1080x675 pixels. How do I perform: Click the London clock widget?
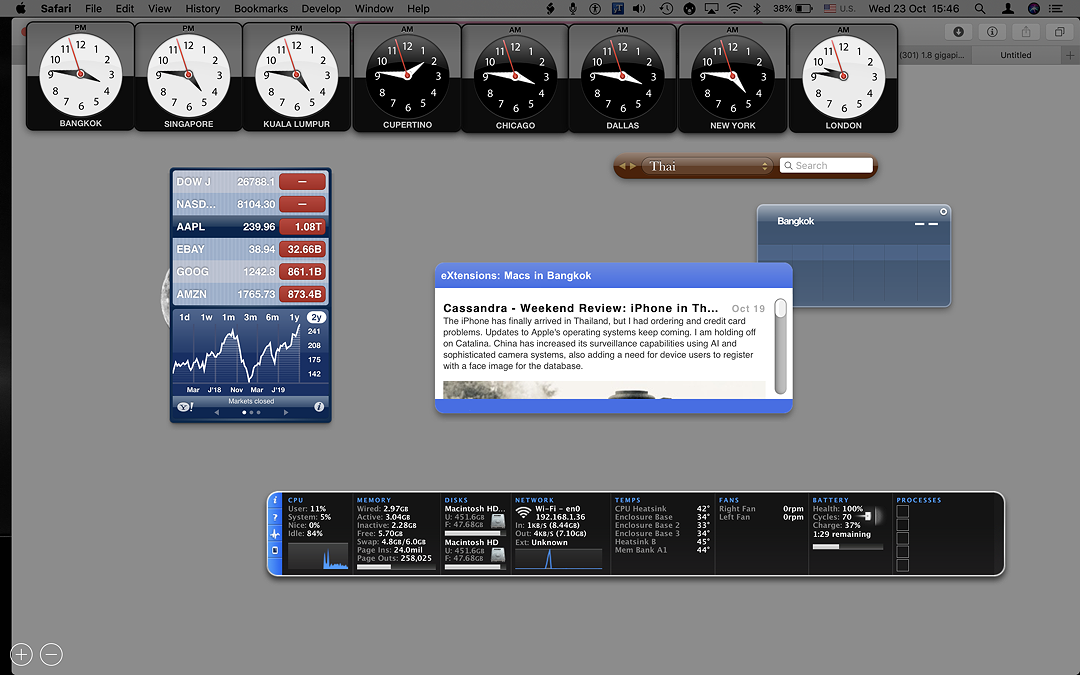pyautogui.click(x=844, y=78)
